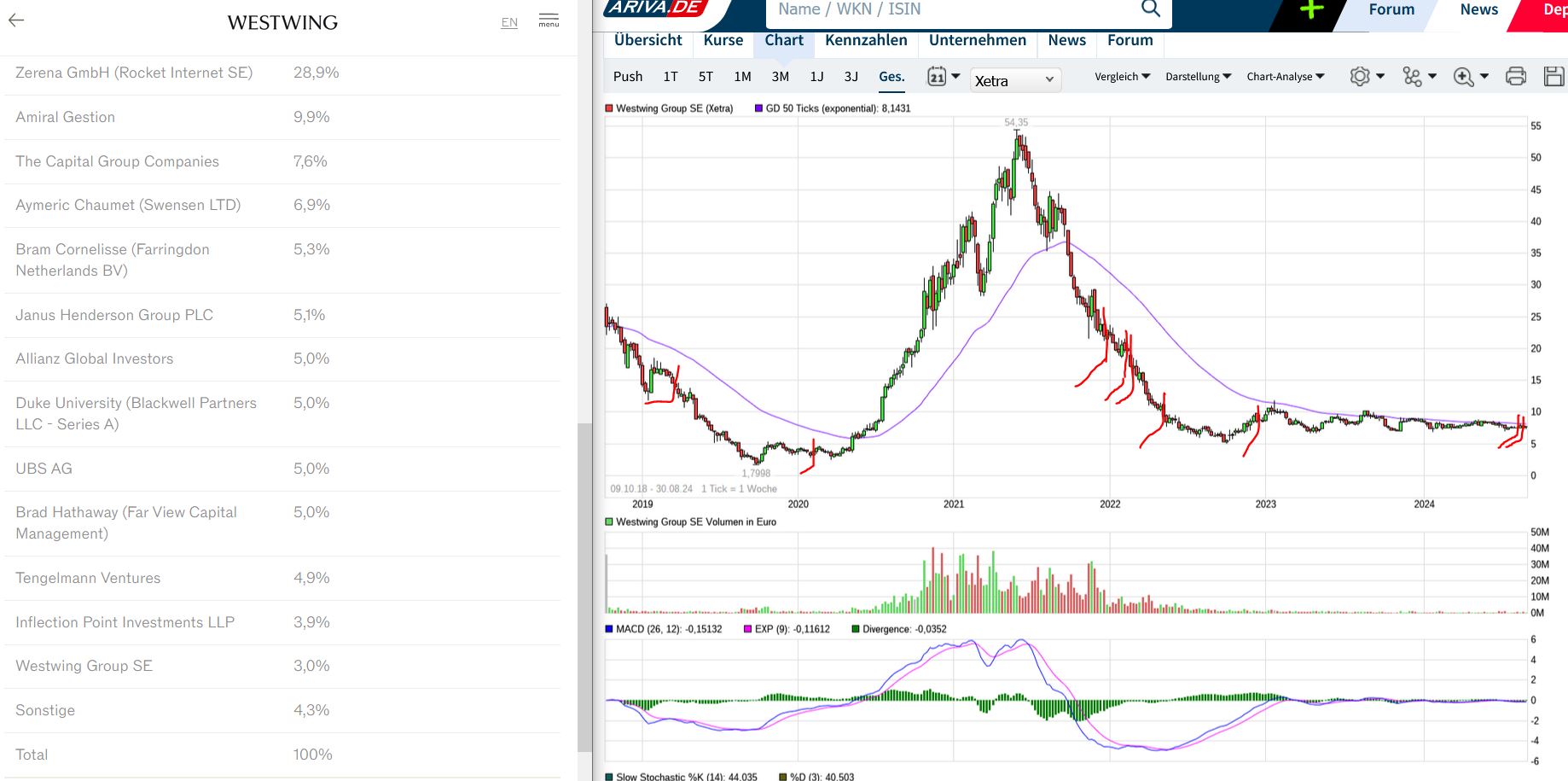Enable Push live updates

628,77
